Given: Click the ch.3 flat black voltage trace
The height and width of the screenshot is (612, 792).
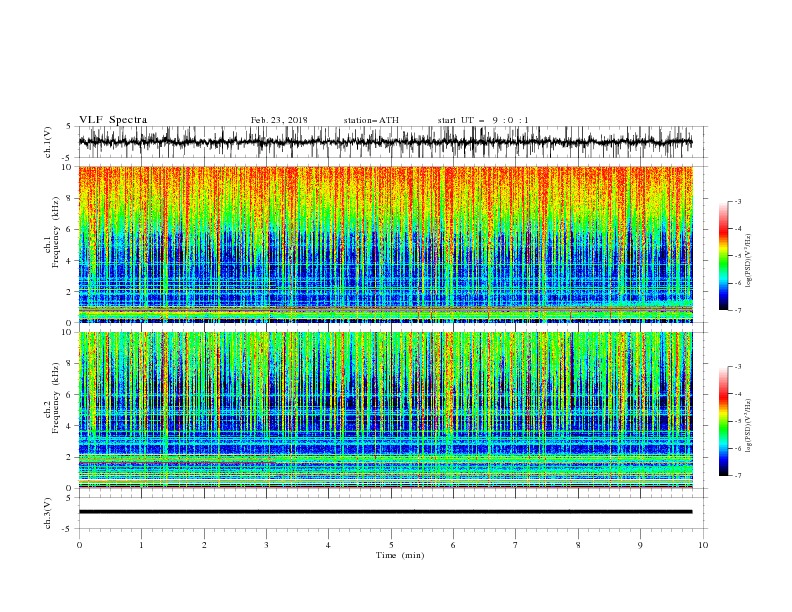Looking at the screenshot, I should click(385, 512).
